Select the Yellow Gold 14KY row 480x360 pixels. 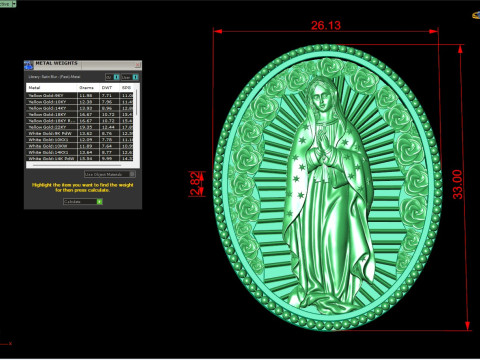click(80, 108)
